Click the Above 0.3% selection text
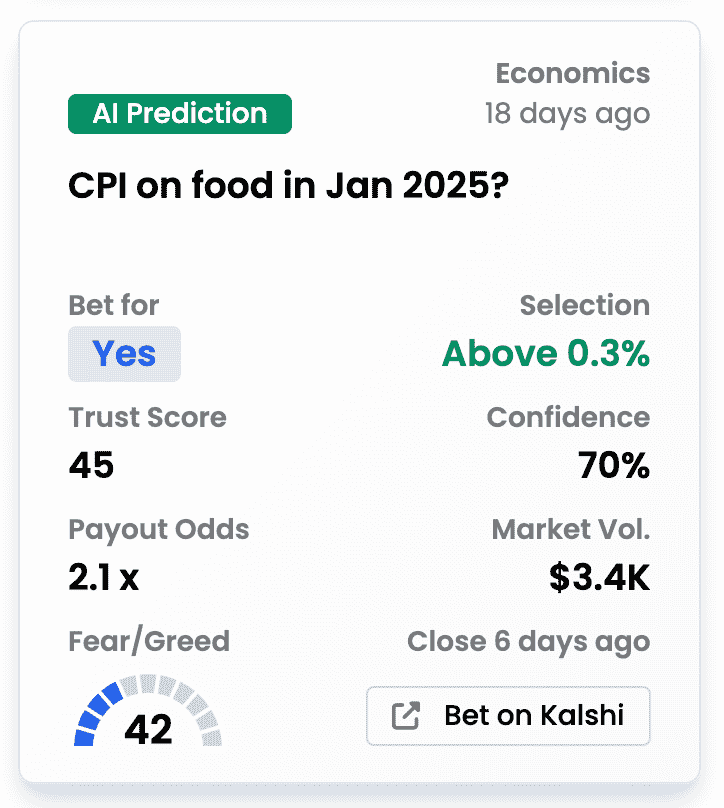This screenshot has height=808, width=724. click(546, 354)
